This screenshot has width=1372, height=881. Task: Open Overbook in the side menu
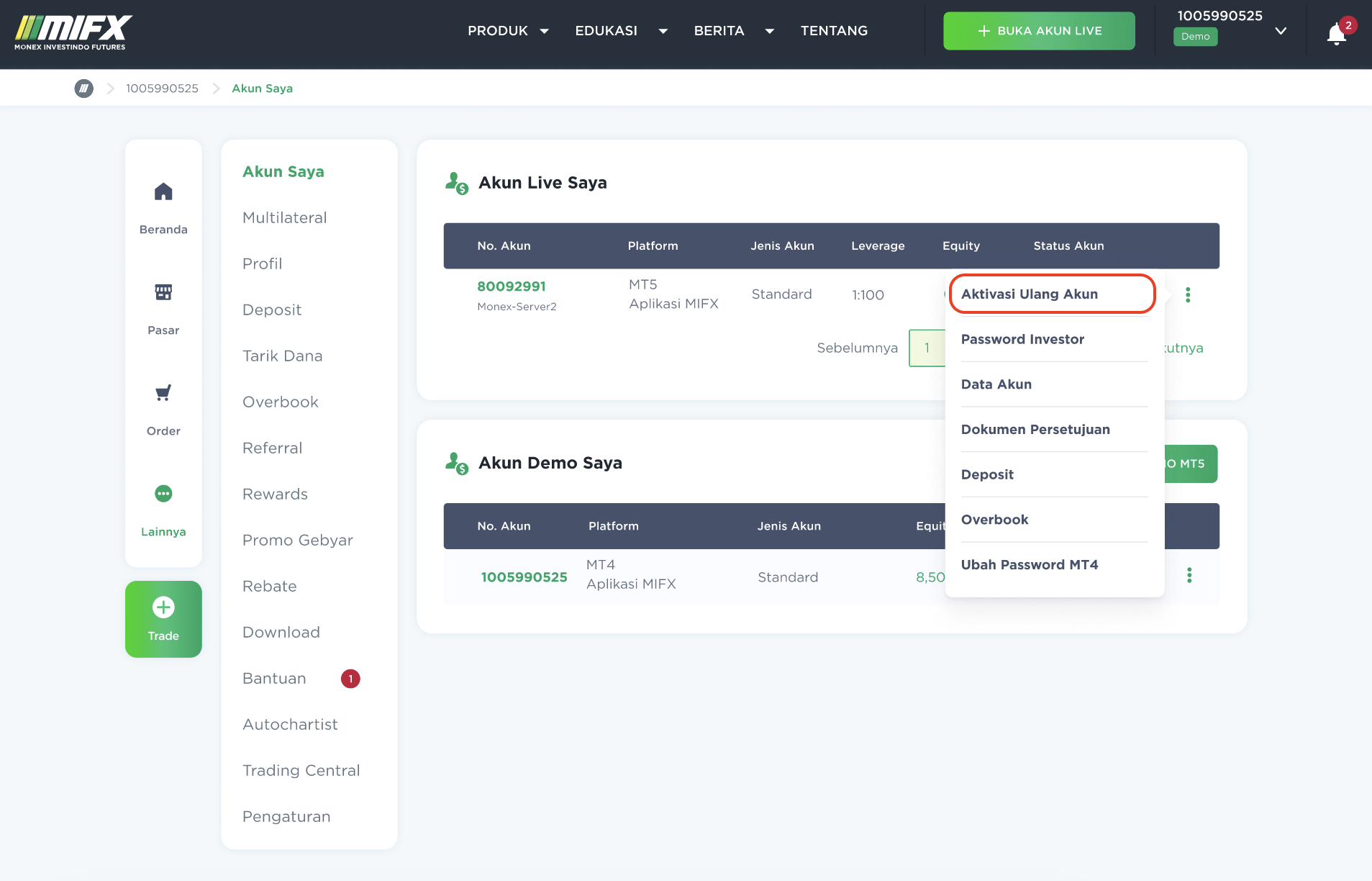pos(280,402)
